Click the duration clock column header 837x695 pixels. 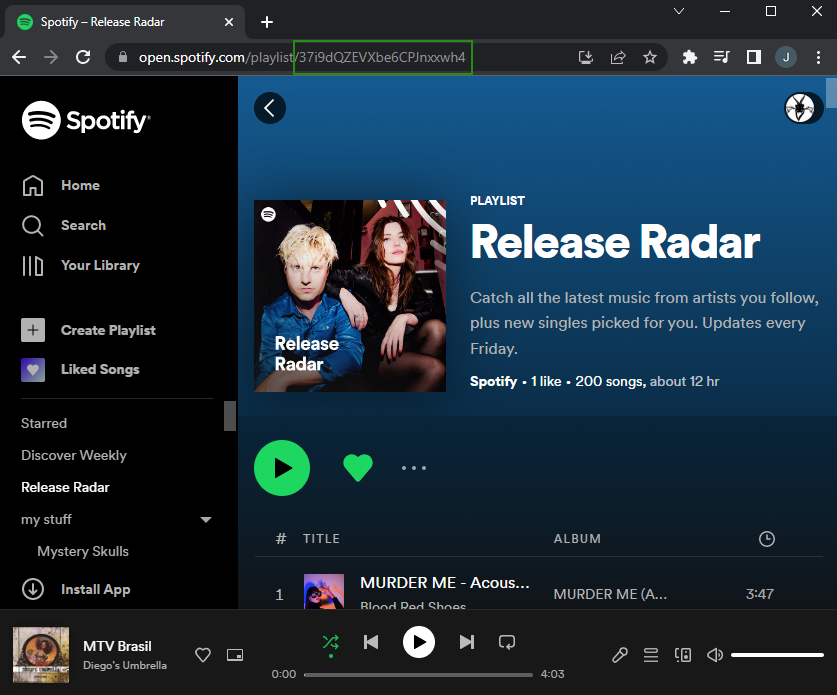tap(767, 539)
